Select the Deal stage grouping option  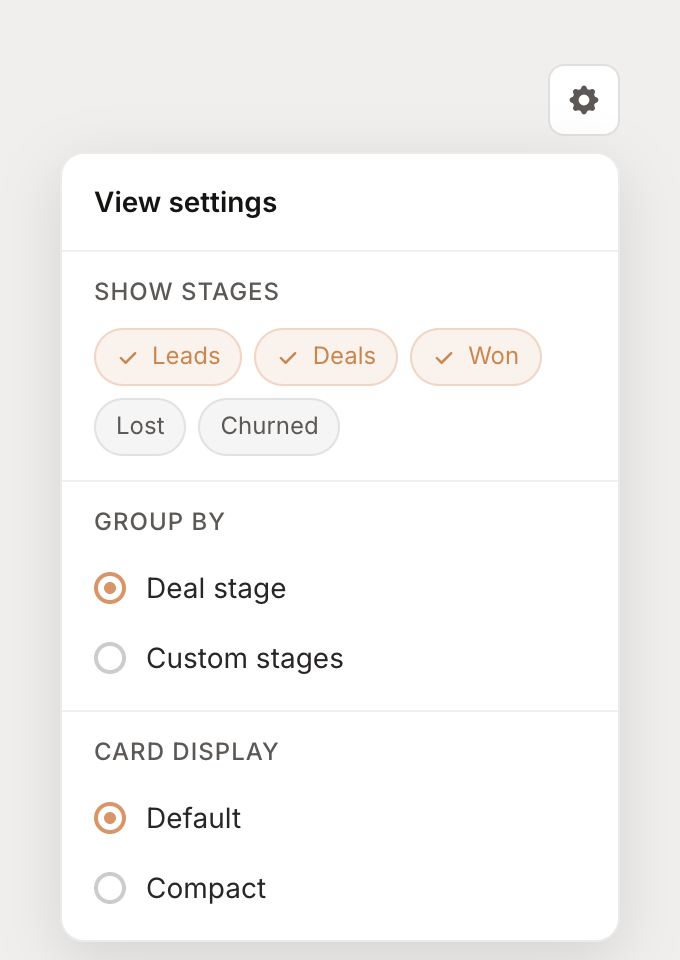tap(110, 588)
